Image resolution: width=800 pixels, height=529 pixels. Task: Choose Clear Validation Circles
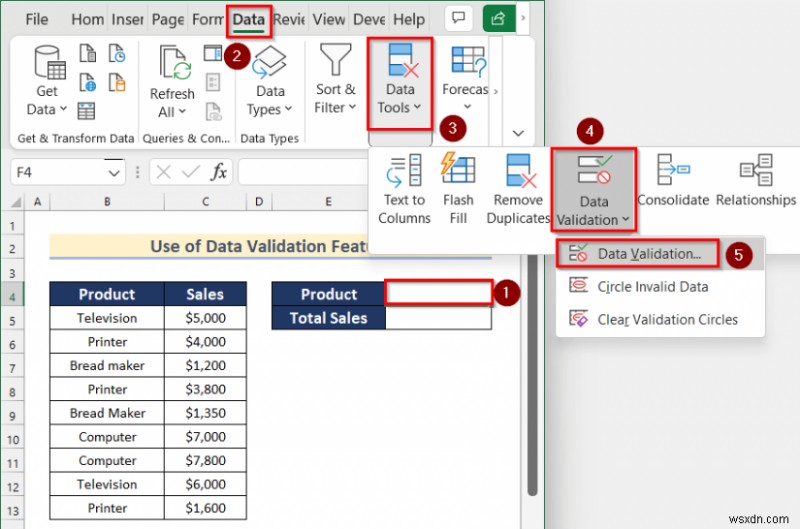pyautogui.click(x=660, y=319)
